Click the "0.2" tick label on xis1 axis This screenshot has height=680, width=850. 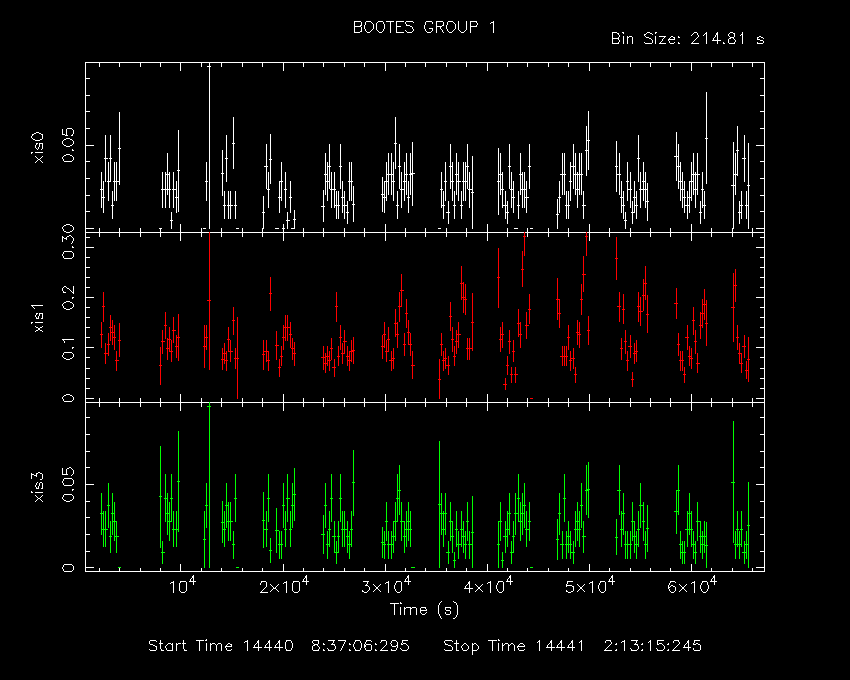coord(69,298)
